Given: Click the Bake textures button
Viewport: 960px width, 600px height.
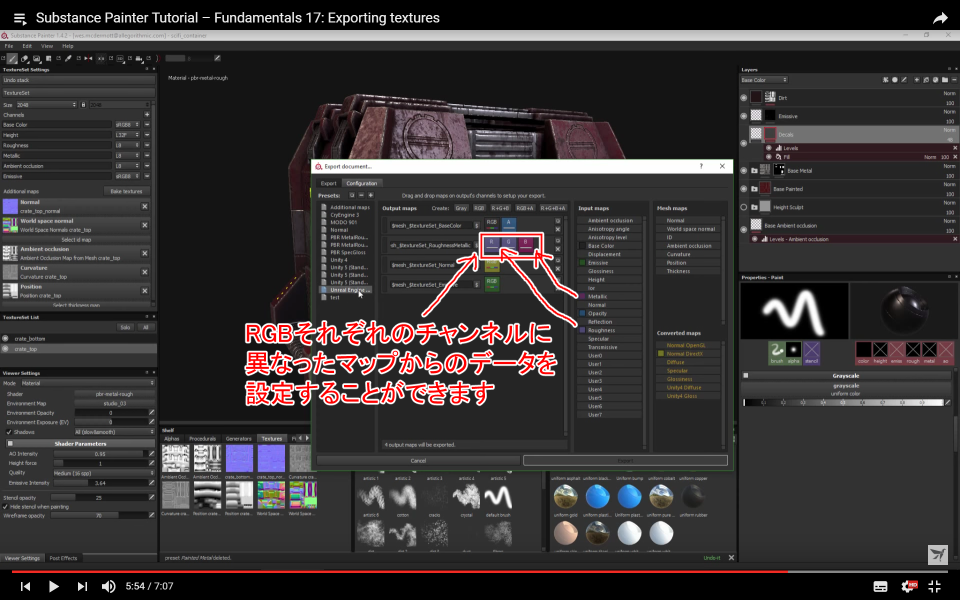Looking at the screenshot, I should coord(126,191).
